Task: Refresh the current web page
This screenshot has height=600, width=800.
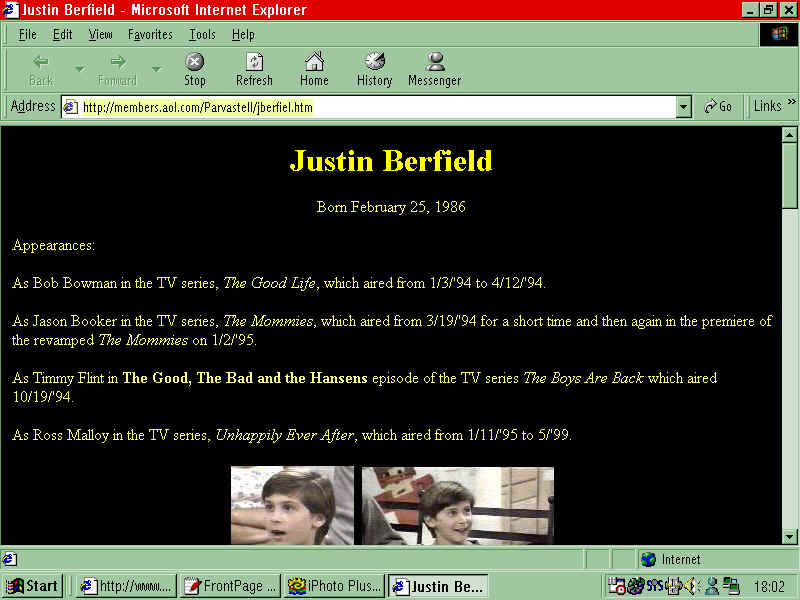Action: [254, 70]
